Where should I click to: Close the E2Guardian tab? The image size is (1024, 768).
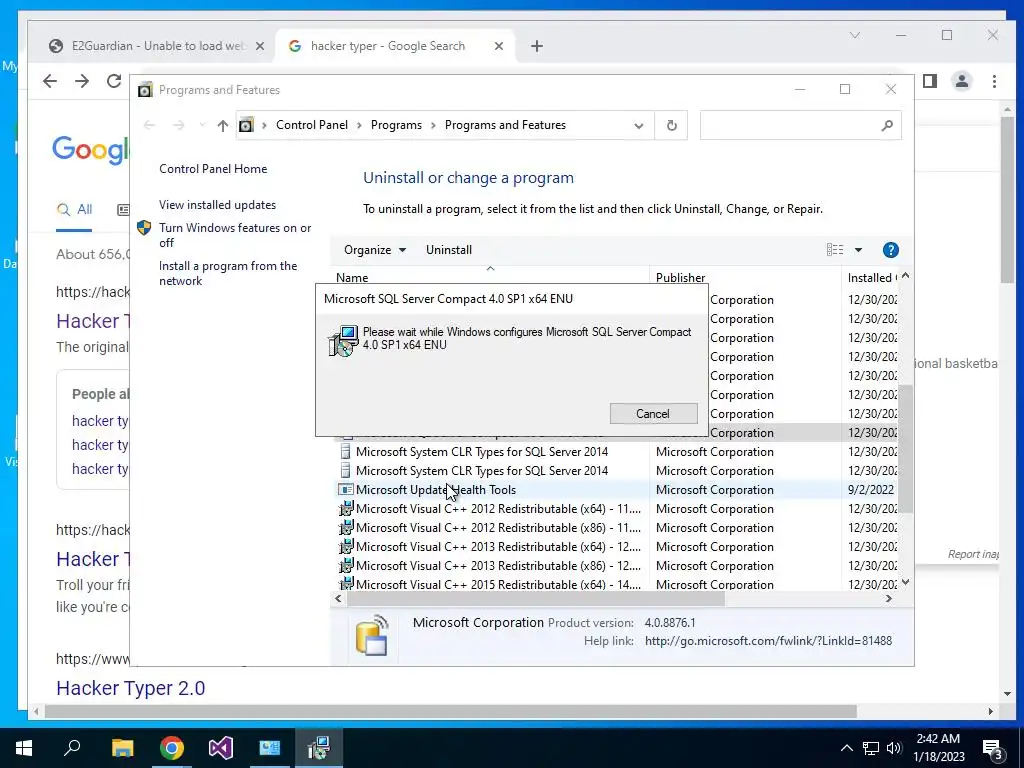click(x=259, y=46)
